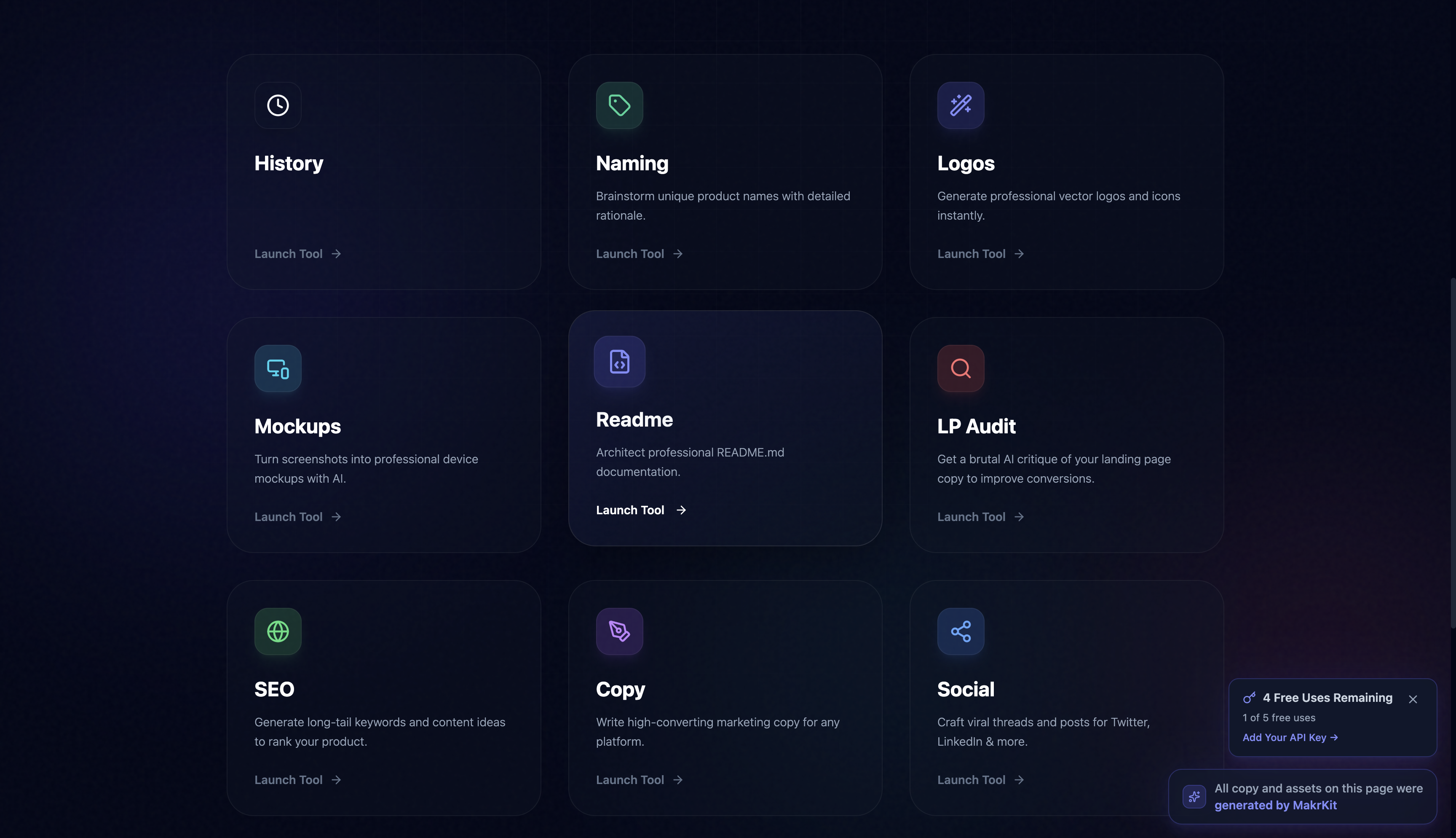Launch the Readme tool
The height and width of the screenshot is (838, 1456).
[630, 509]
